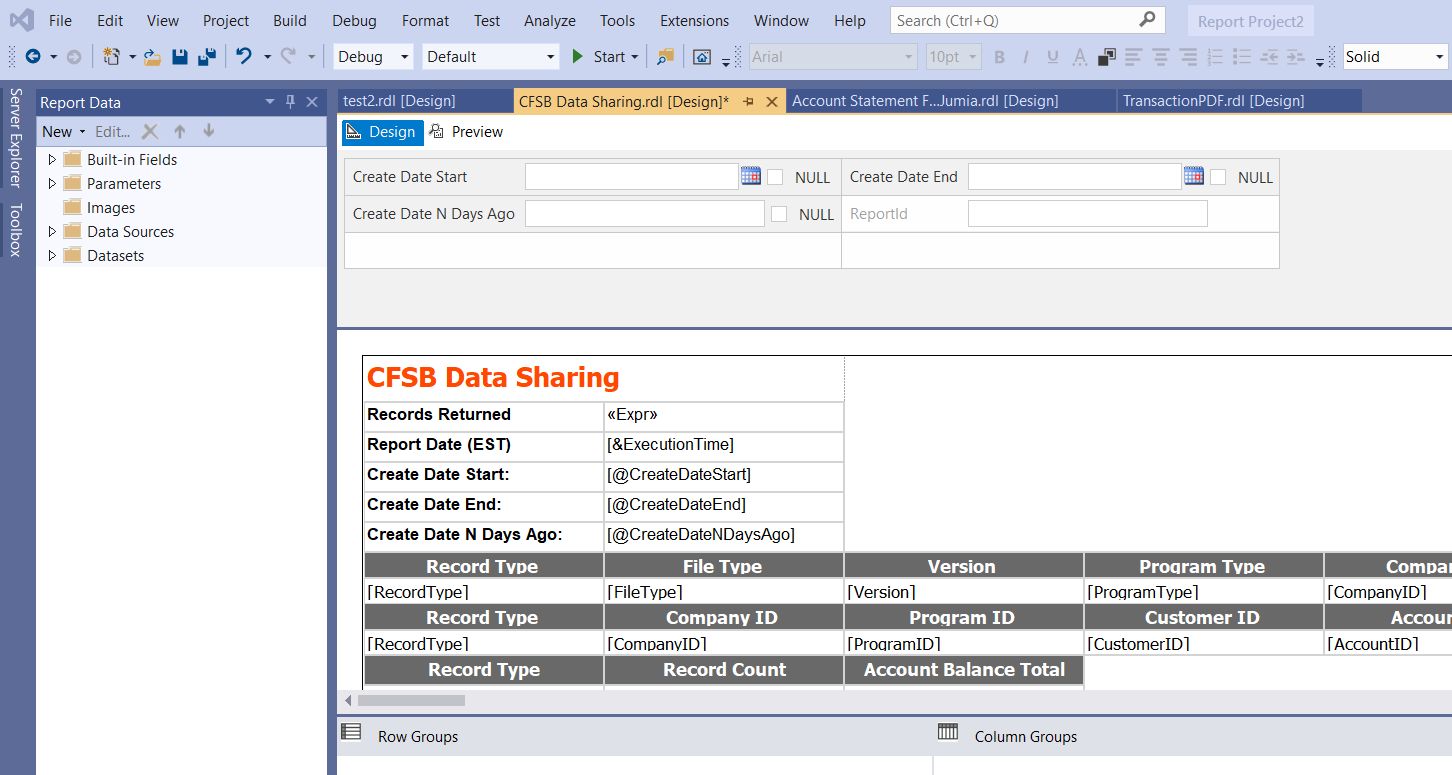Open the Report Data window options dropdown
Screen dimensions: 1452x775
269,102
